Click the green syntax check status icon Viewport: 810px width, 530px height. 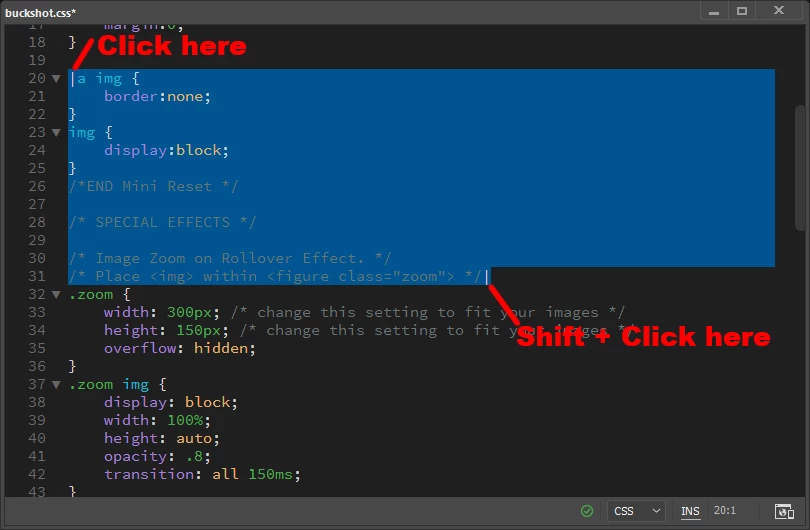[587, 511]
